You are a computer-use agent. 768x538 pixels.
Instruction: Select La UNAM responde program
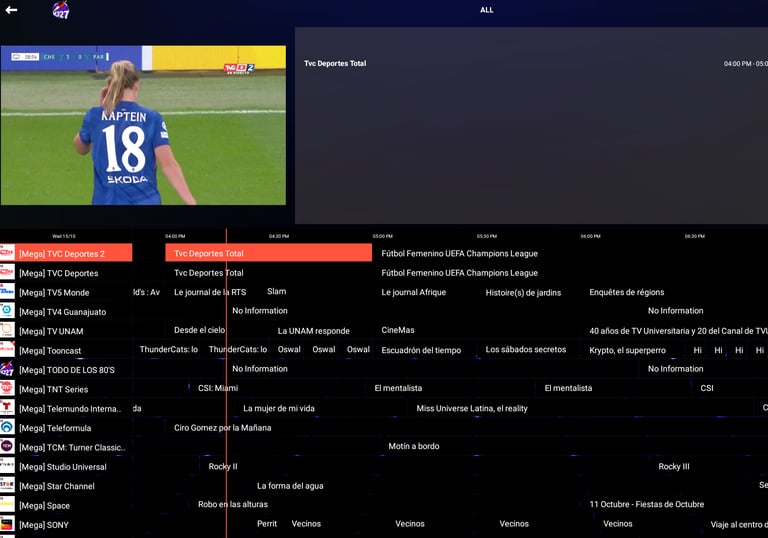click(x=313, y=331)
